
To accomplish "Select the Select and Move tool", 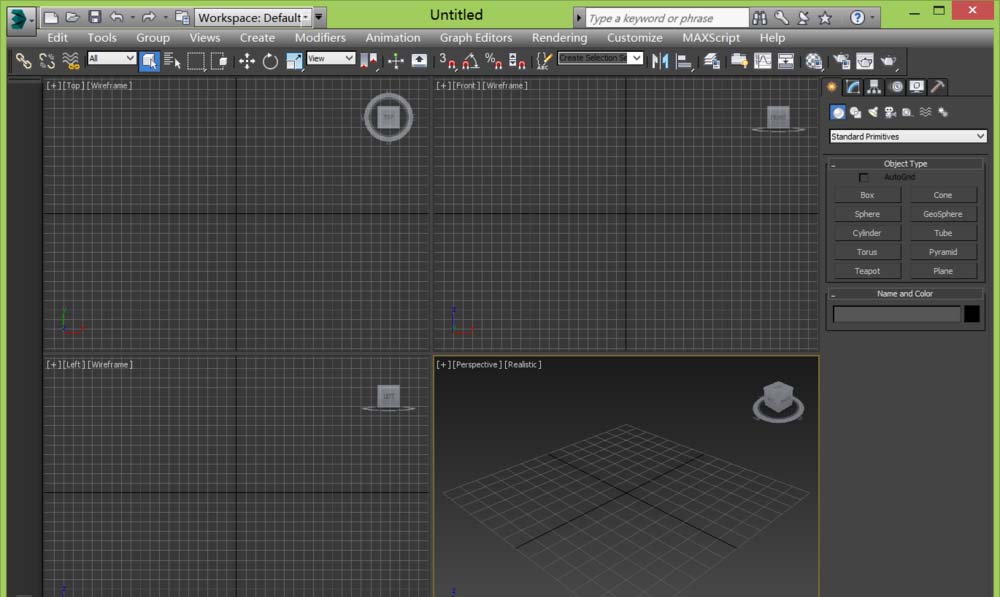I will (247, 61).
